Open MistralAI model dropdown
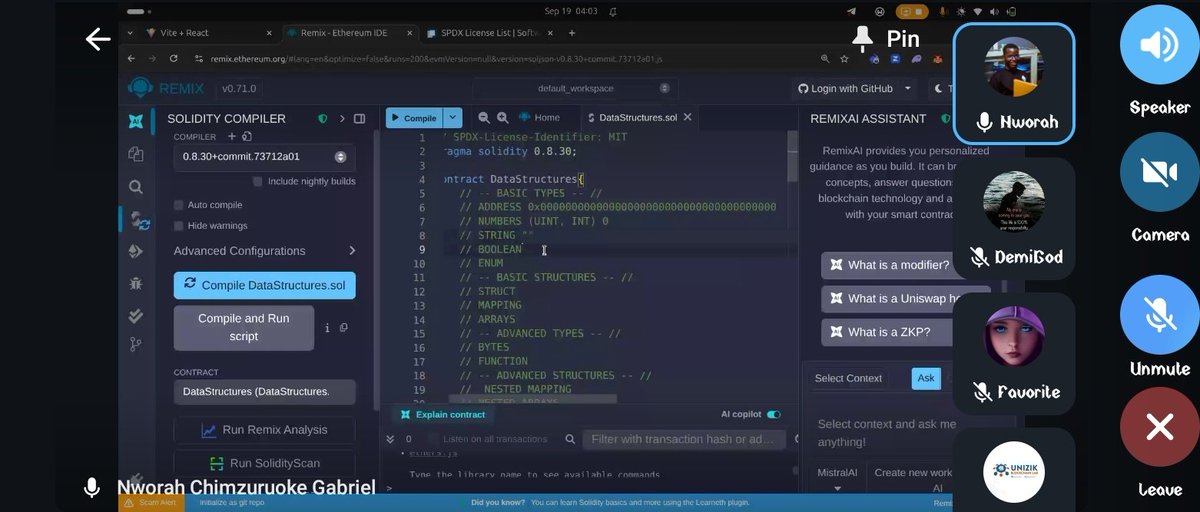 pyautogui.click(x=837, y=479)
